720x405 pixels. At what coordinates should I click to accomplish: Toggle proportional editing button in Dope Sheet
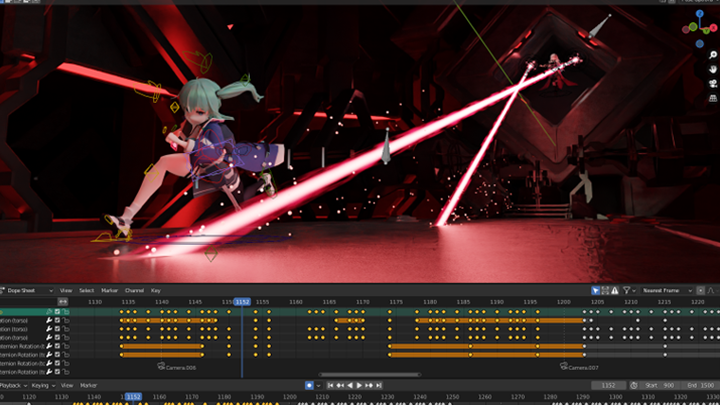(700, 291)
